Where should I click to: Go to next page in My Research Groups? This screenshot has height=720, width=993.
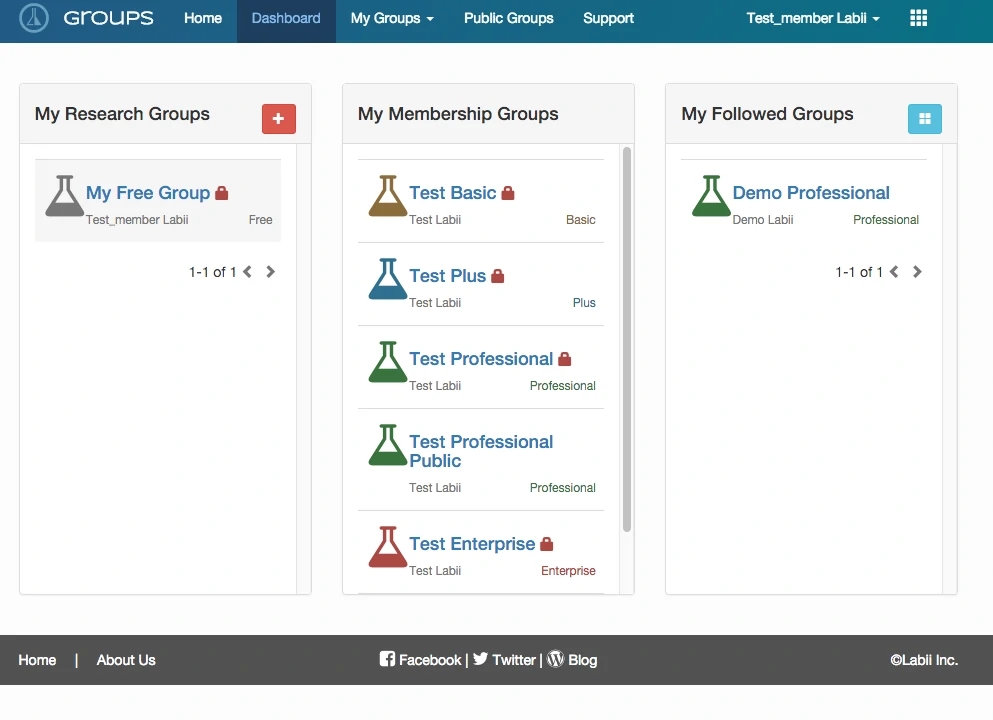pyautogui.click(x=271, y=272)
